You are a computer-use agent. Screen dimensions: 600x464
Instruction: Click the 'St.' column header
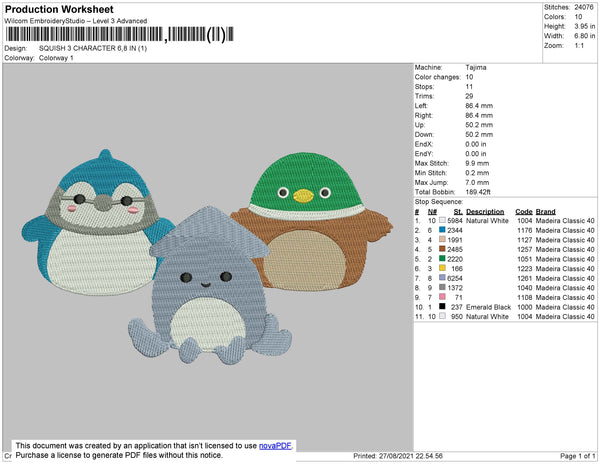(x=458, y=212)
